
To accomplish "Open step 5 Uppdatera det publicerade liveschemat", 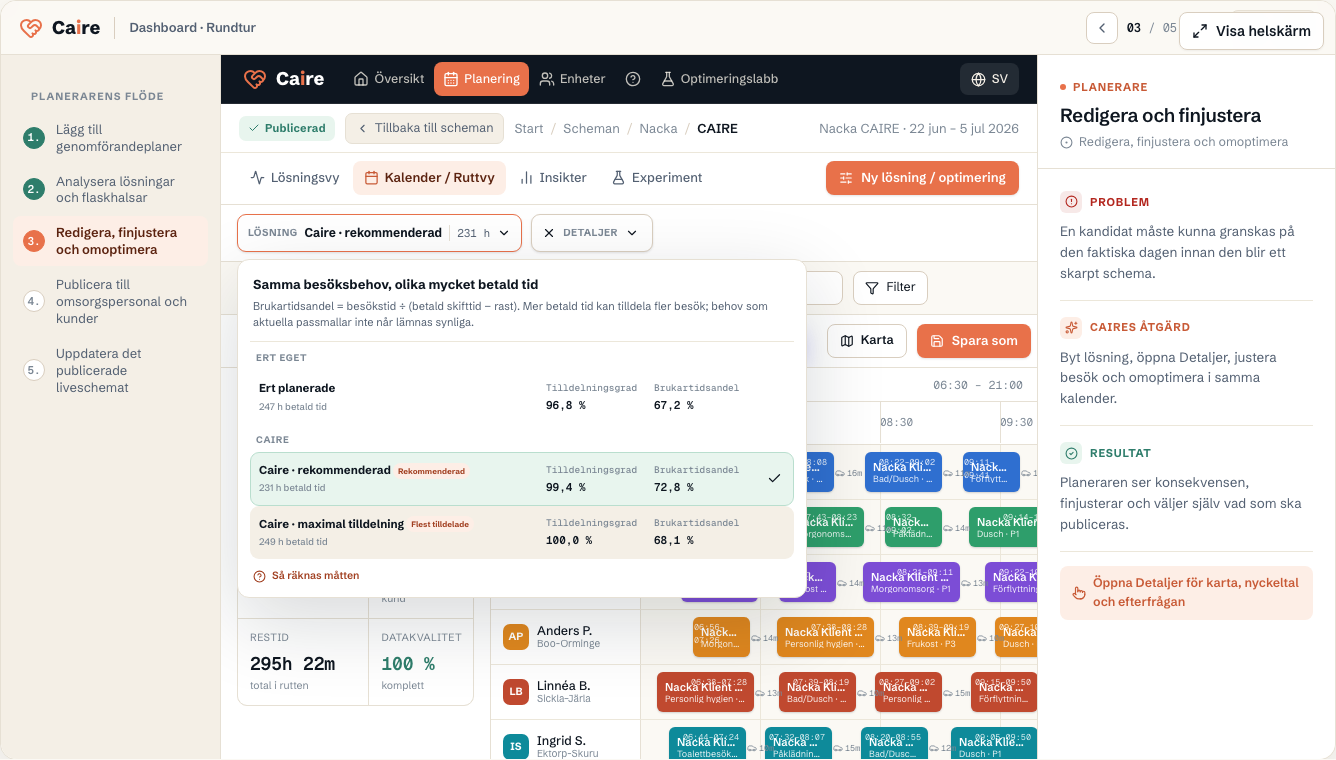I will click(111, 370).
